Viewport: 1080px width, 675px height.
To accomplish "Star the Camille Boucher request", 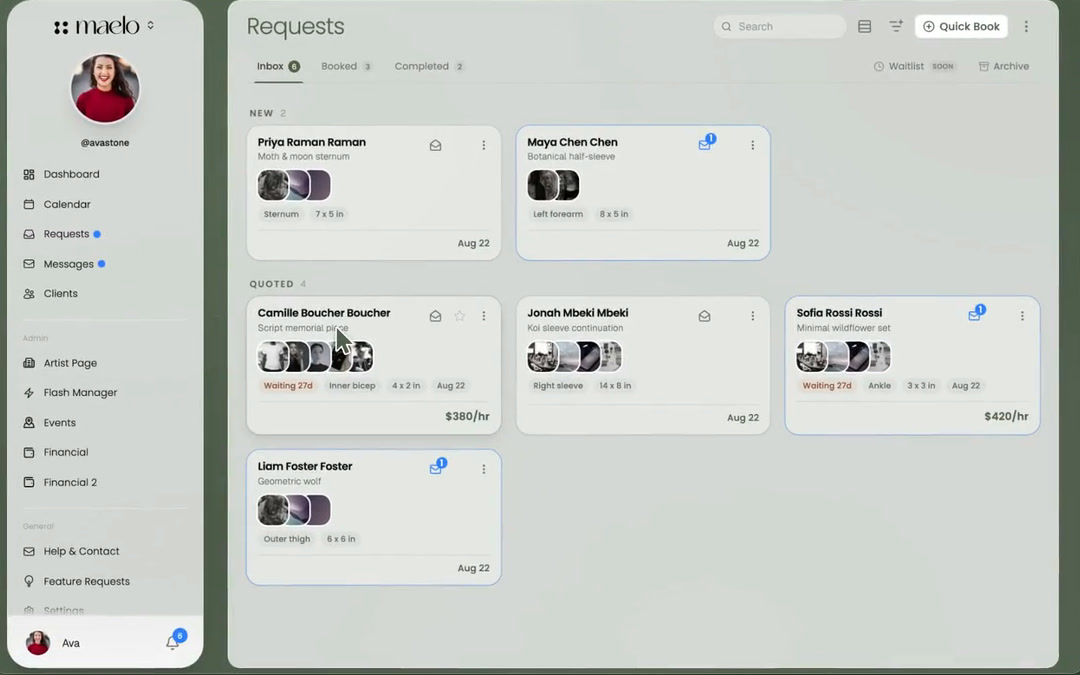I will coord(459,316).
